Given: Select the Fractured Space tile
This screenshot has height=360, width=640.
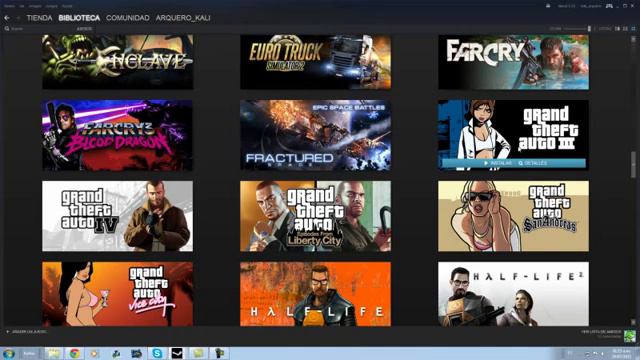Looking at the screenshot, I should click(316, 135).
